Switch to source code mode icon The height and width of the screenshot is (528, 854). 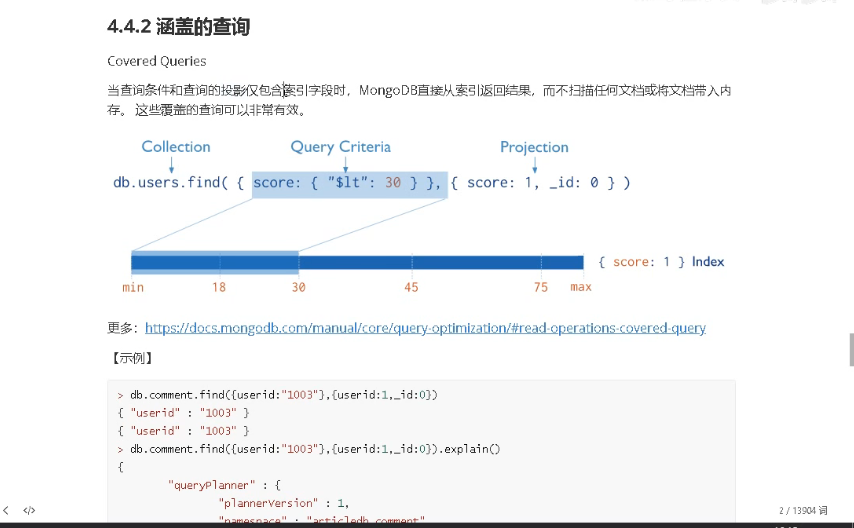coord(29,511)
